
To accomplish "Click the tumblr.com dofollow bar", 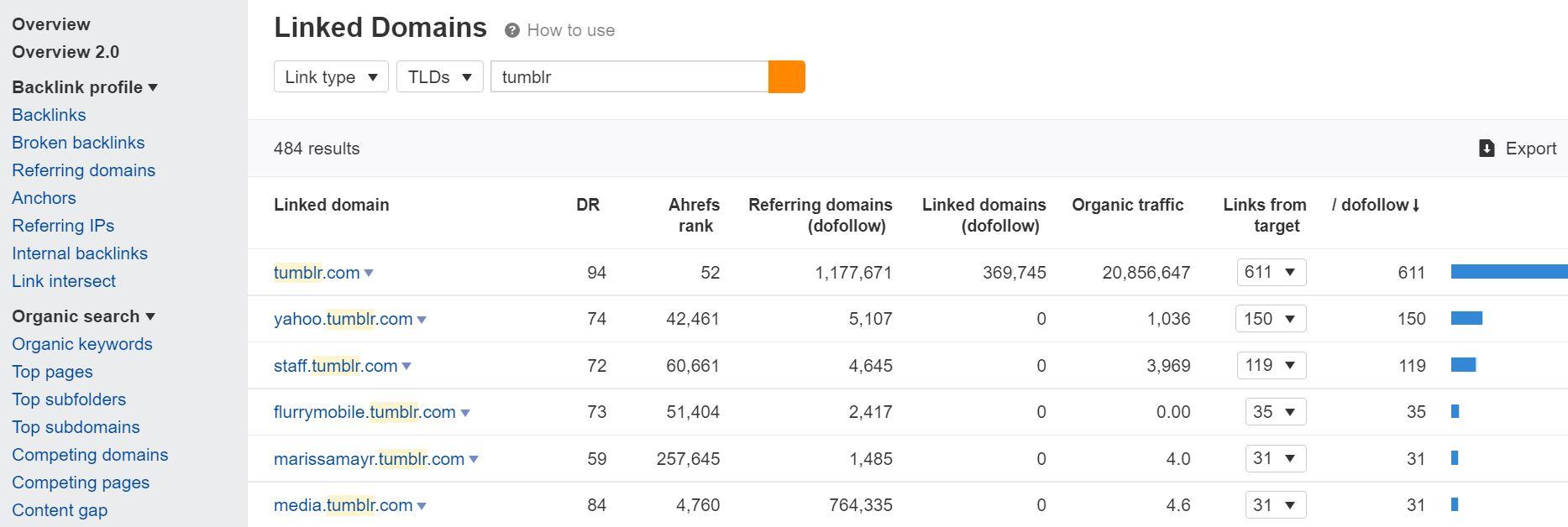I will [x=1509, y=272].
